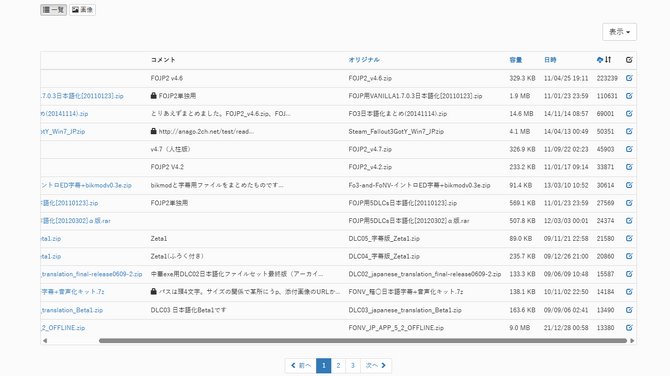The width and height of the screenshot is (670, 376).
Task: Edit the DLC04_字幕版_Zeta1.zip row
Action: tap(629, 256)
